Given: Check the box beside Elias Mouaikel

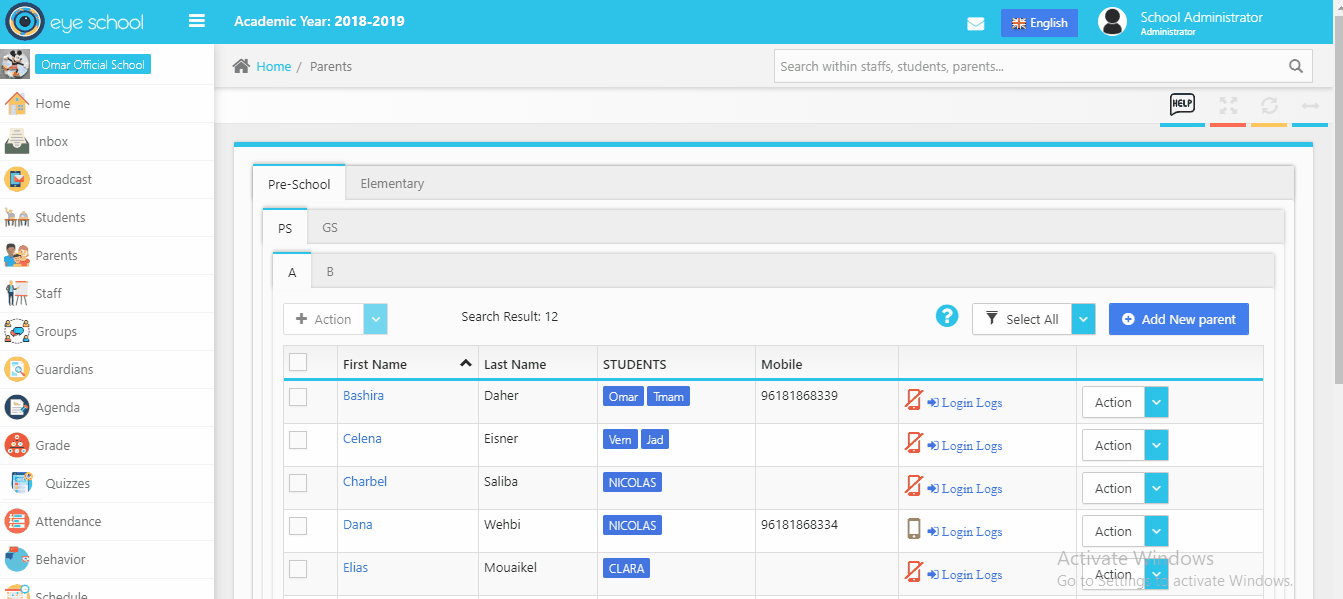Looking at the screenshot, I should [x=298, y=569].
